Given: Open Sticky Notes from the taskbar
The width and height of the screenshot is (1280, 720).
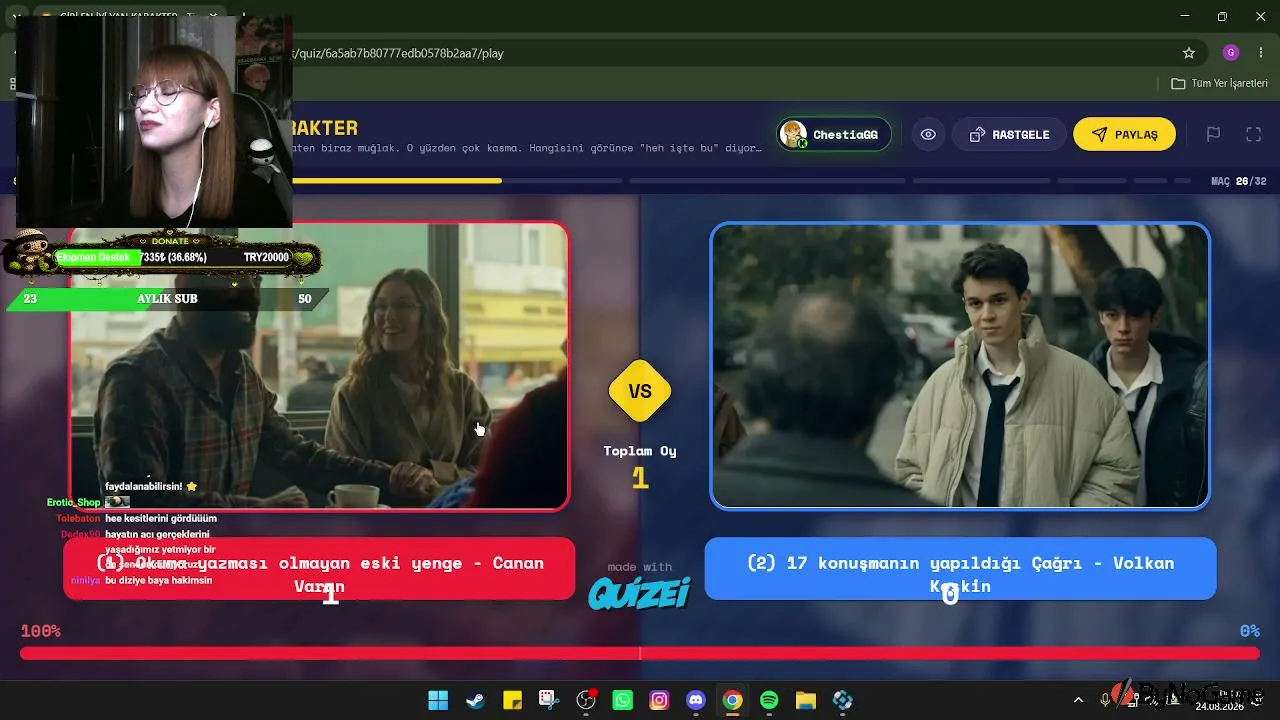Looking at the screenshot, I should (512, 700).
